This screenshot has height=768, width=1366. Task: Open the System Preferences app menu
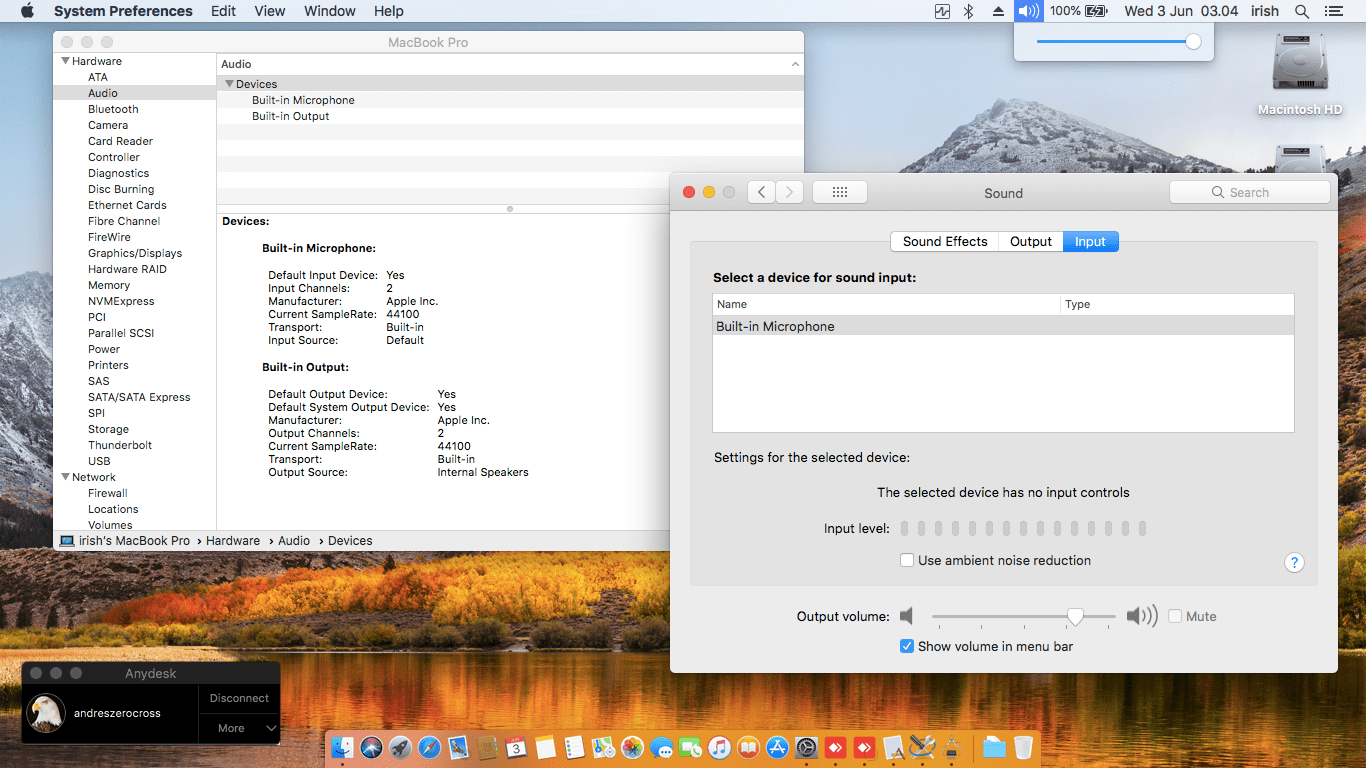(123, 11)
